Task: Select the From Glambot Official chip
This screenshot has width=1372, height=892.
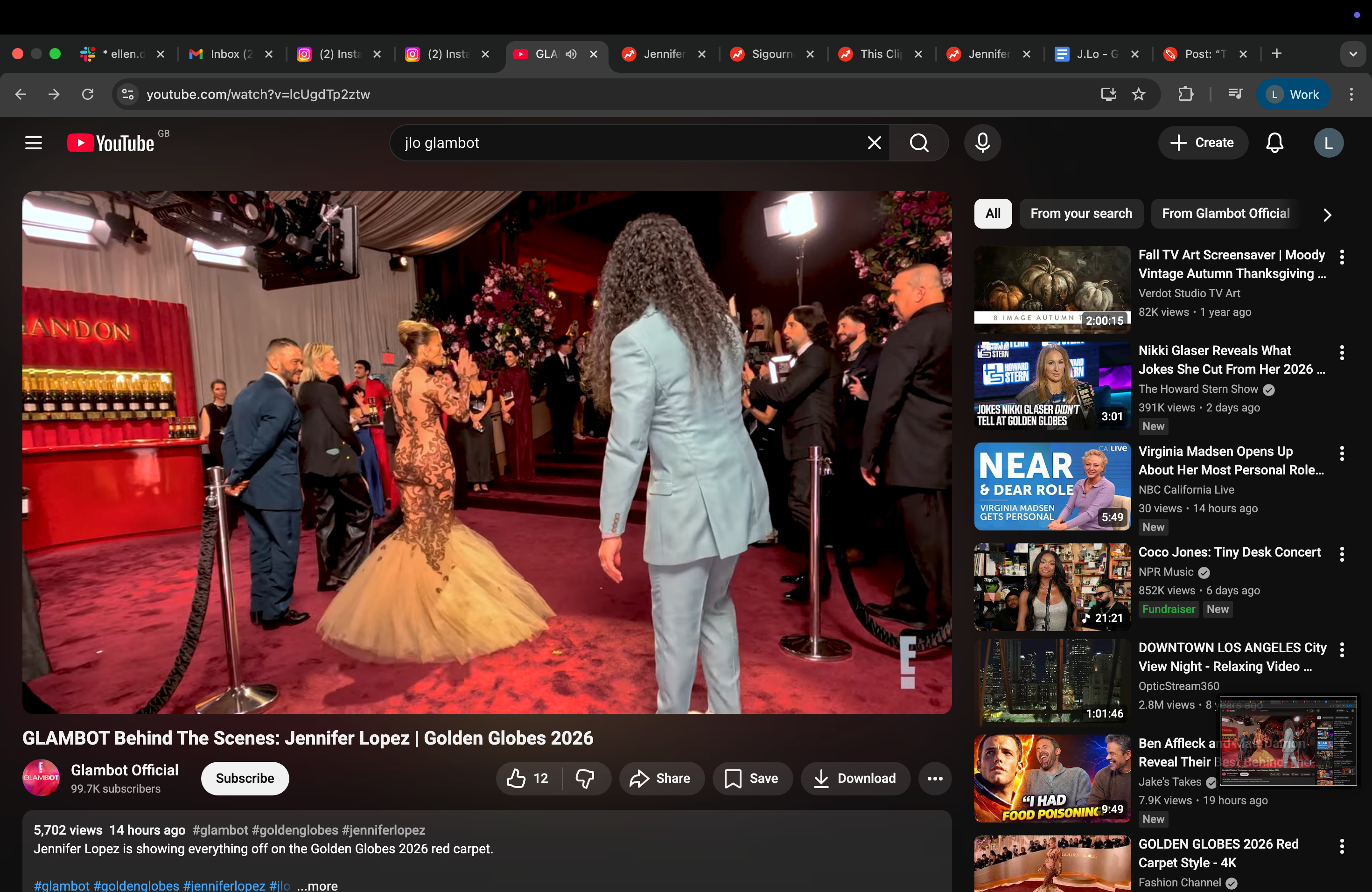Action: (1225, 213)
